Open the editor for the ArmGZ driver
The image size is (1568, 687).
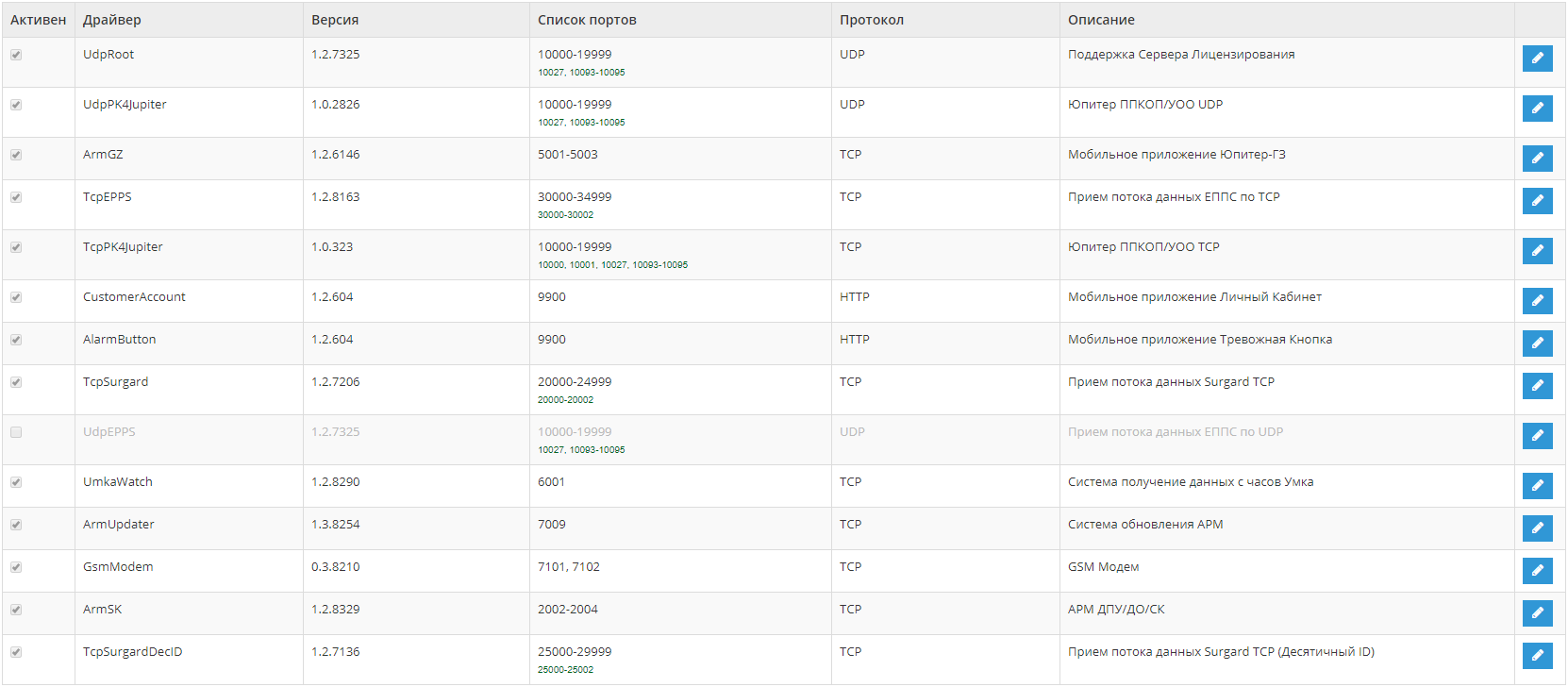[x=1537, y=159]
